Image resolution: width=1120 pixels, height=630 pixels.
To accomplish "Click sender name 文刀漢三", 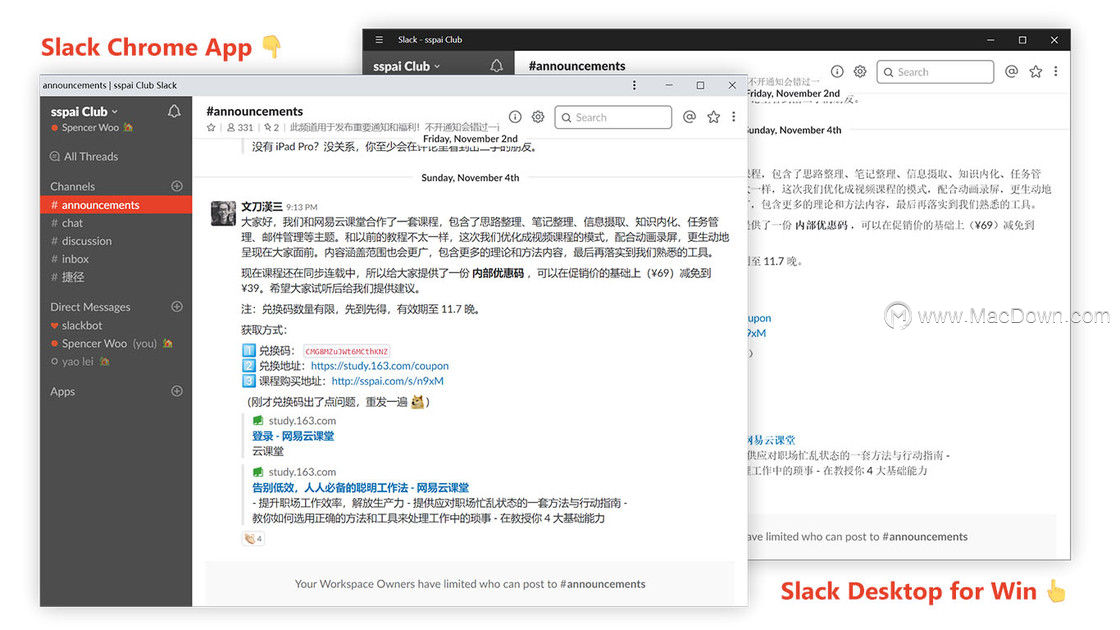I will [x=261, y=206].
